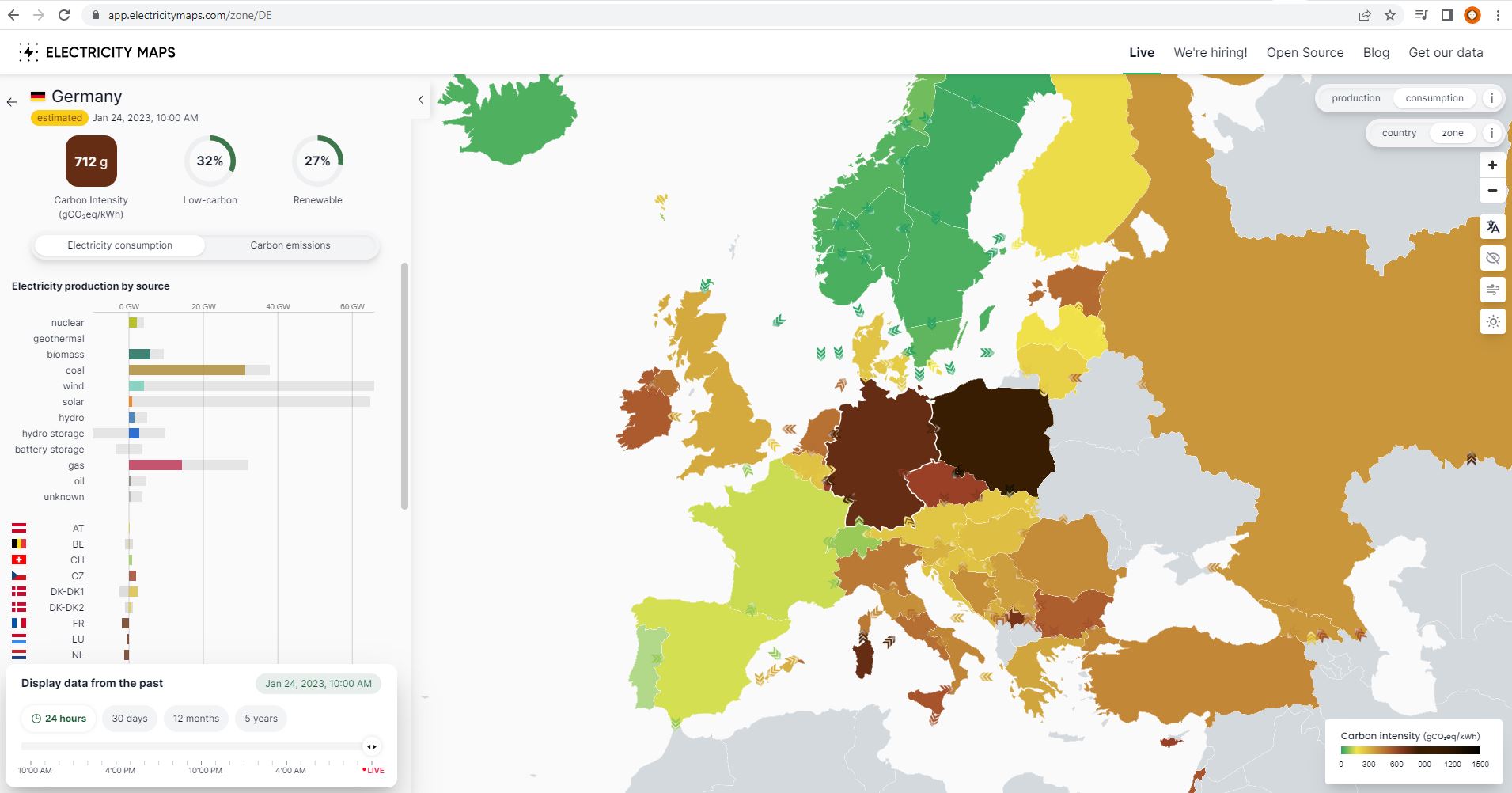Click the browser share icon

(1365, 15)
